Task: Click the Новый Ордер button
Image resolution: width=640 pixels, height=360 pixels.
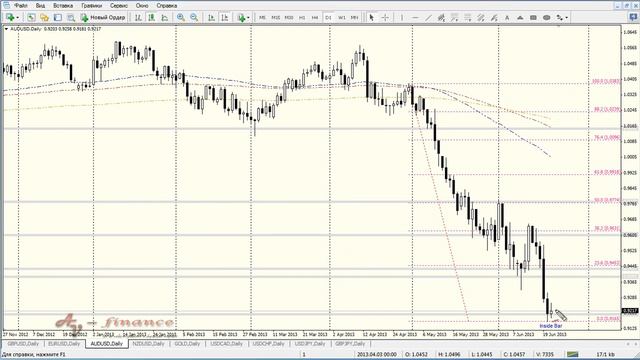Action: (103, 18)
